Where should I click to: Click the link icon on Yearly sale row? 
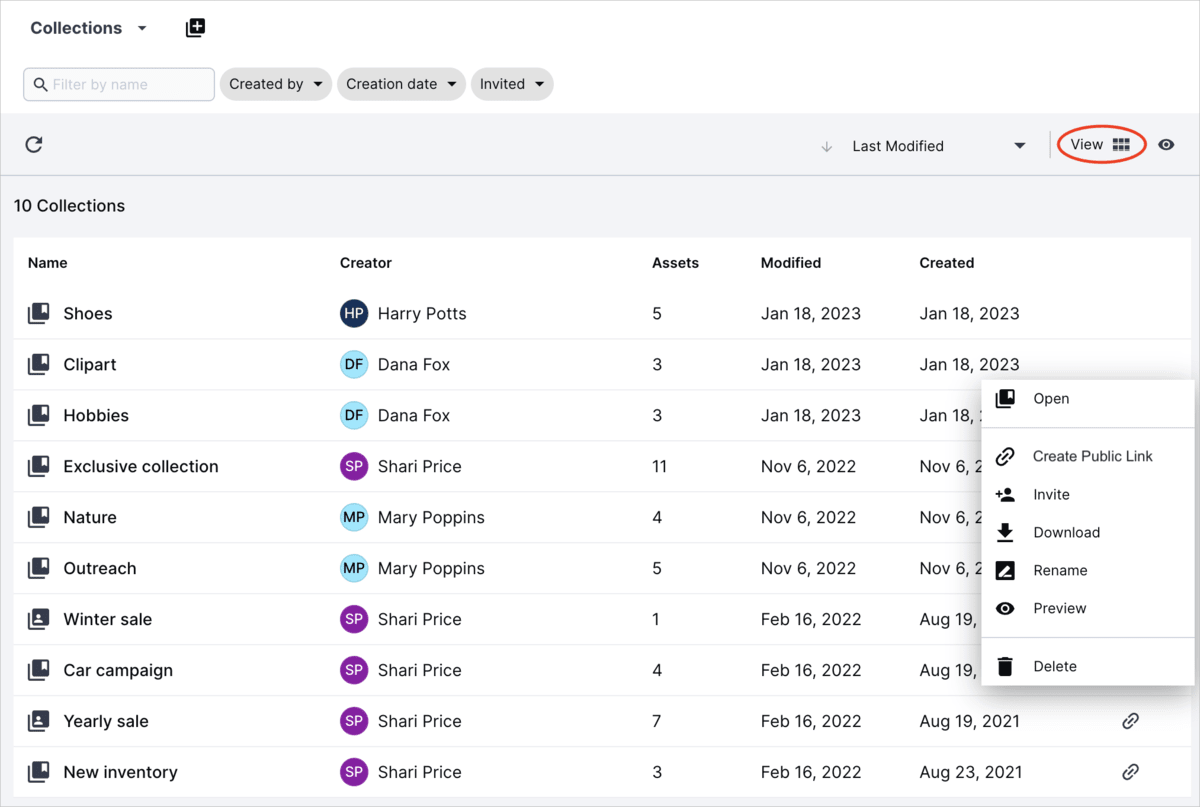tap(1130, 721)
